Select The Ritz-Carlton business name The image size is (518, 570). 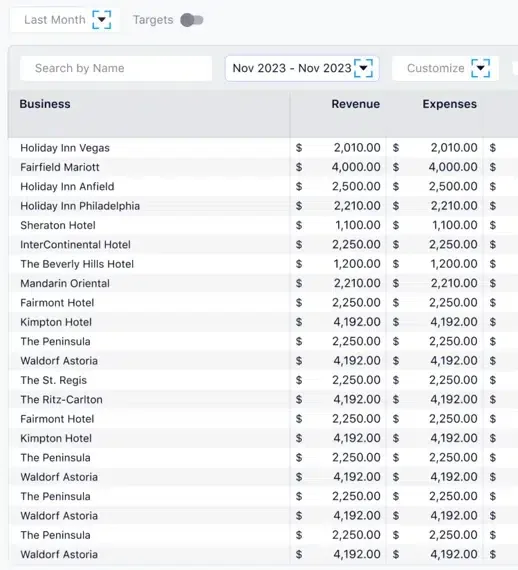61,400
